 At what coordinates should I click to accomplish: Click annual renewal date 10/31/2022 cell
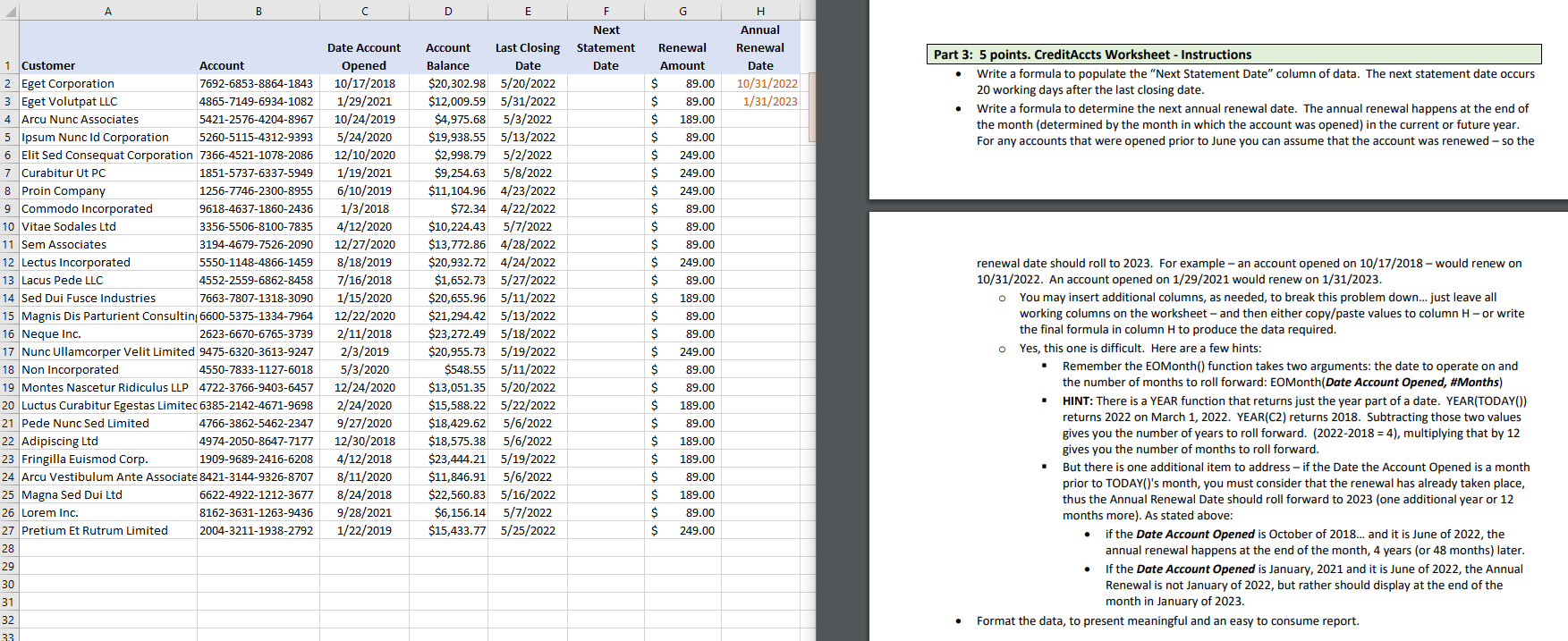[760, 83]
